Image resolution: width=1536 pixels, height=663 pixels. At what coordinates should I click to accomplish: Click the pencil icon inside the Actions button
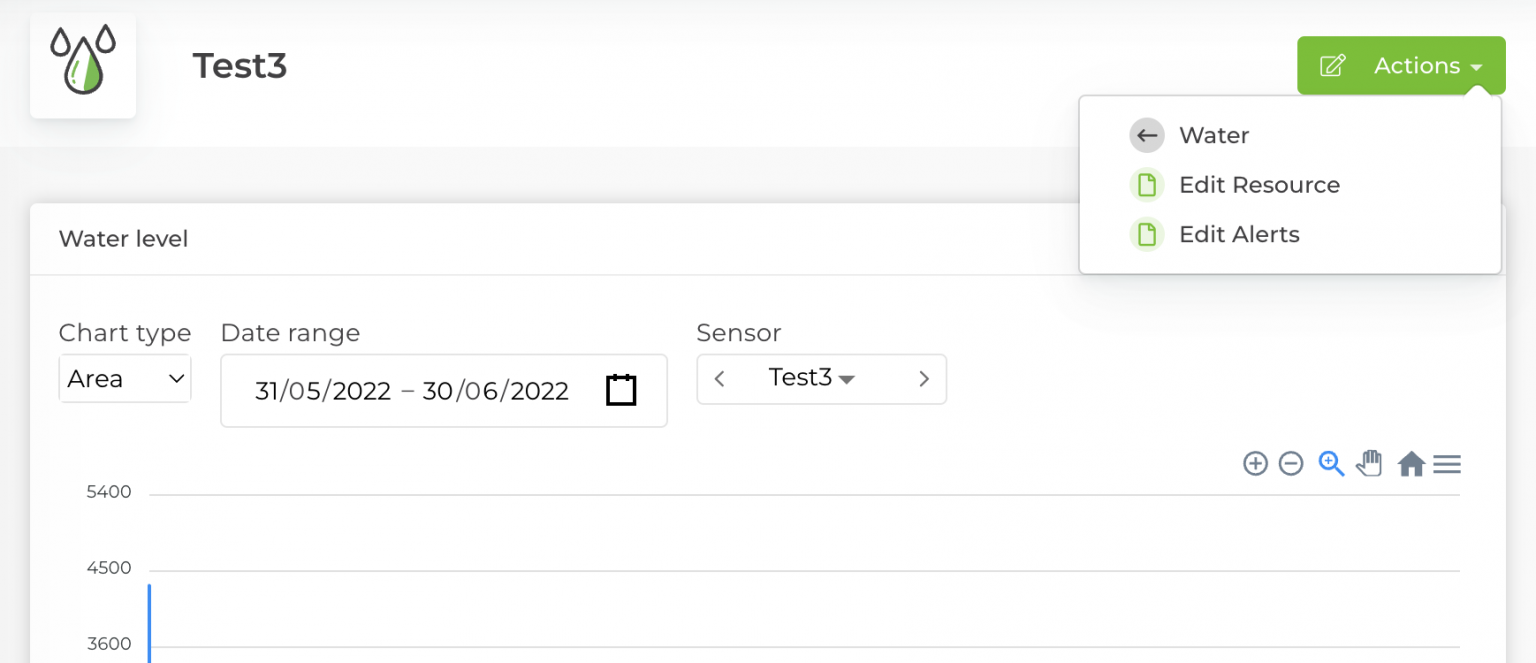click(x=1332, y=65)
